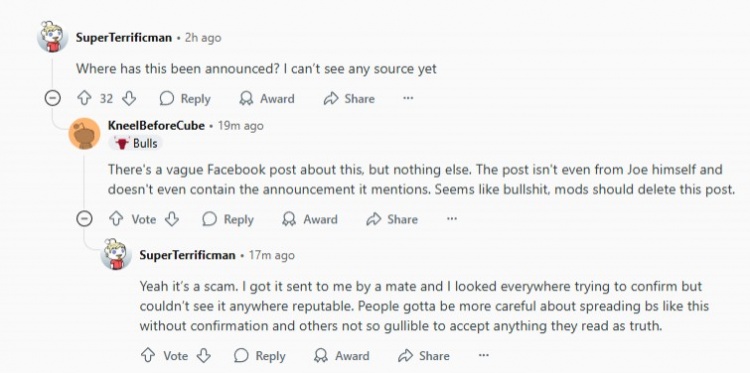Open more options on the top comment
The height and width of the screenshot is (373, 750).
click(x=408, y=98)
